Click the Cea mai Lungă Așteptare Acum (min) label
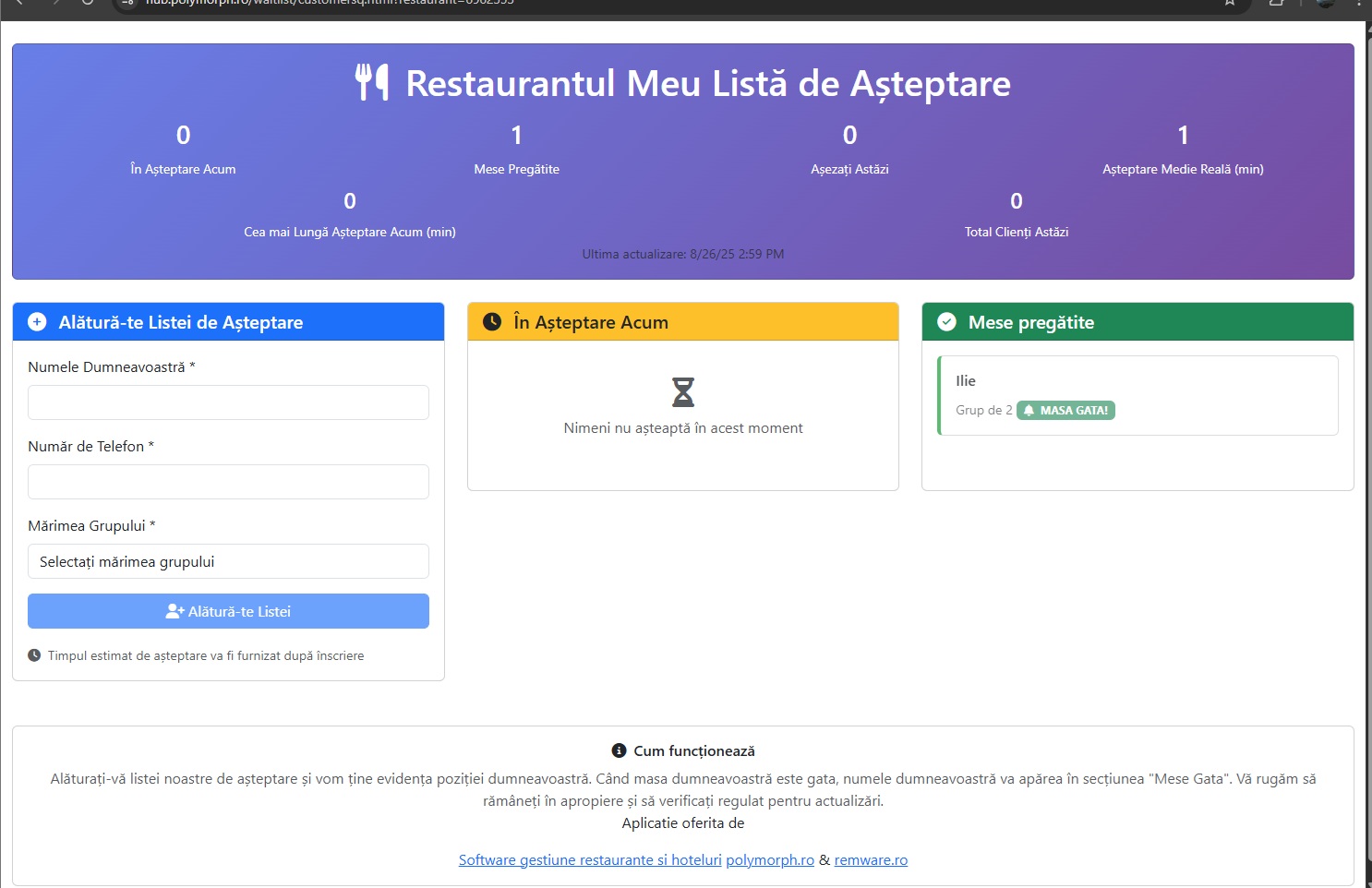This screenshot has height=888, width=1372. coord(350,232)
